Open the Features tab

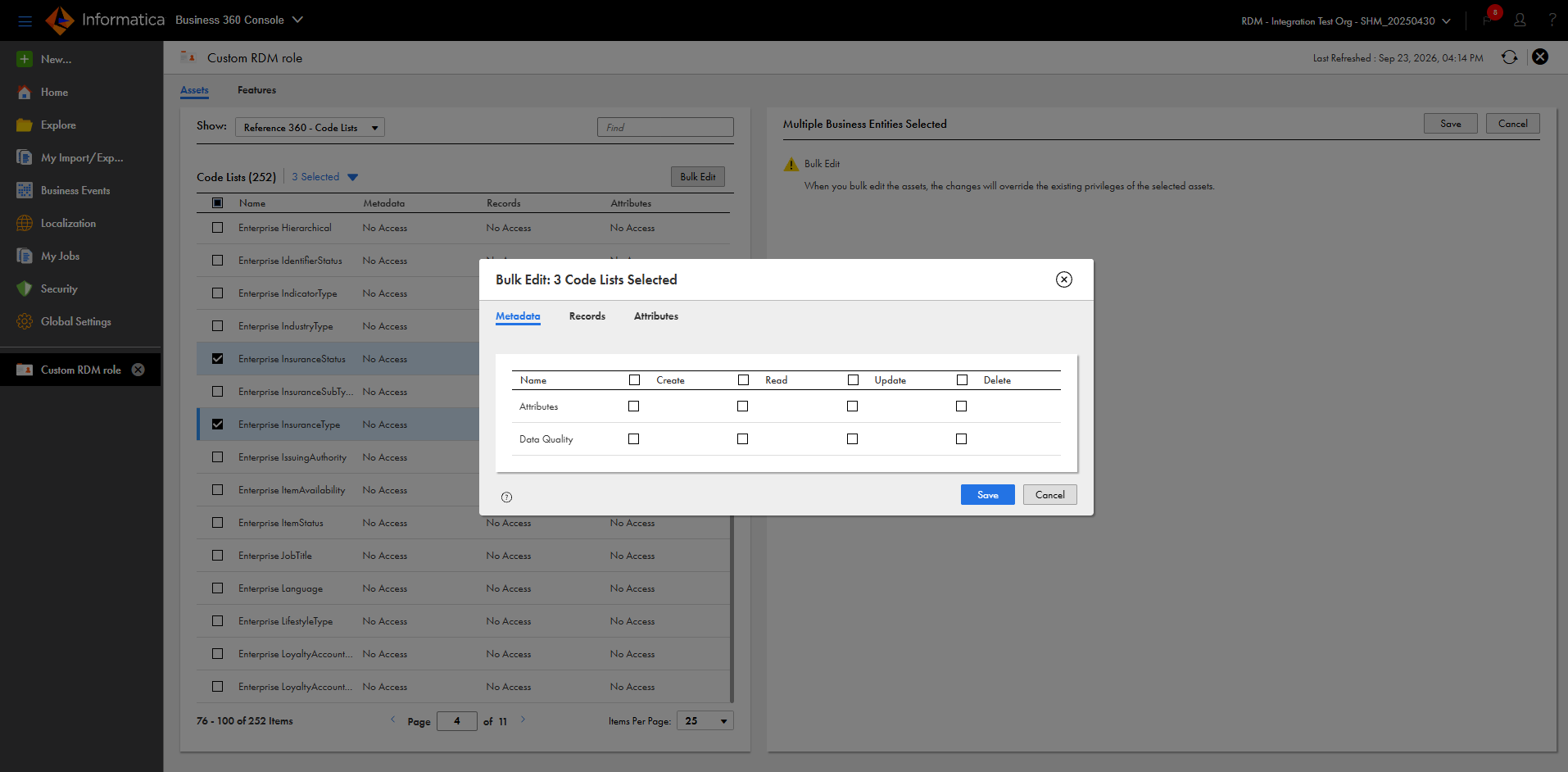(x=256, y=90)
